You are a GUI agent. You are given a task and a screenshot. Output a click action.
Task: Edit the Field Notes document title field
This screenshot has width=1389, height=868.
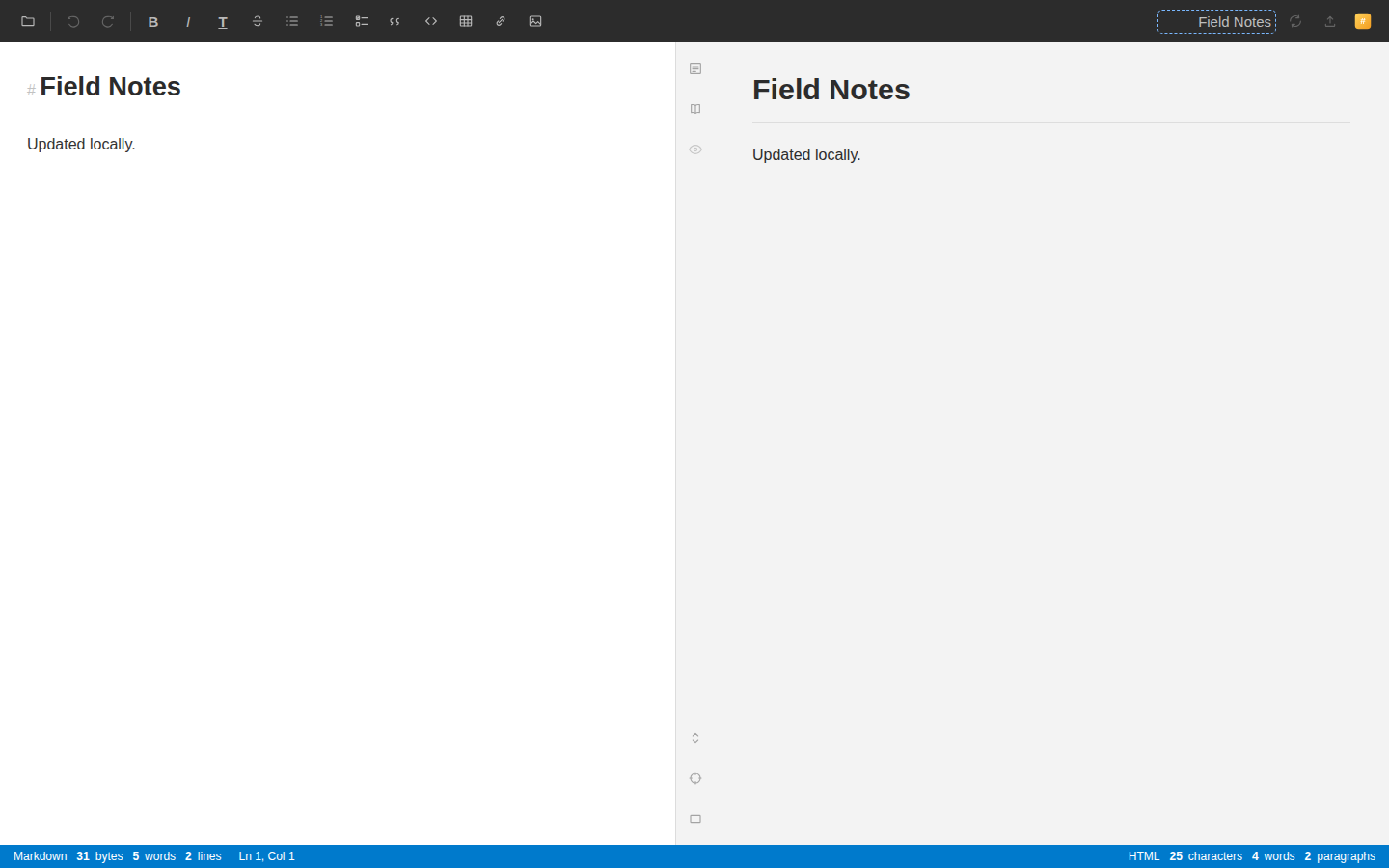tap(1216, 21)
